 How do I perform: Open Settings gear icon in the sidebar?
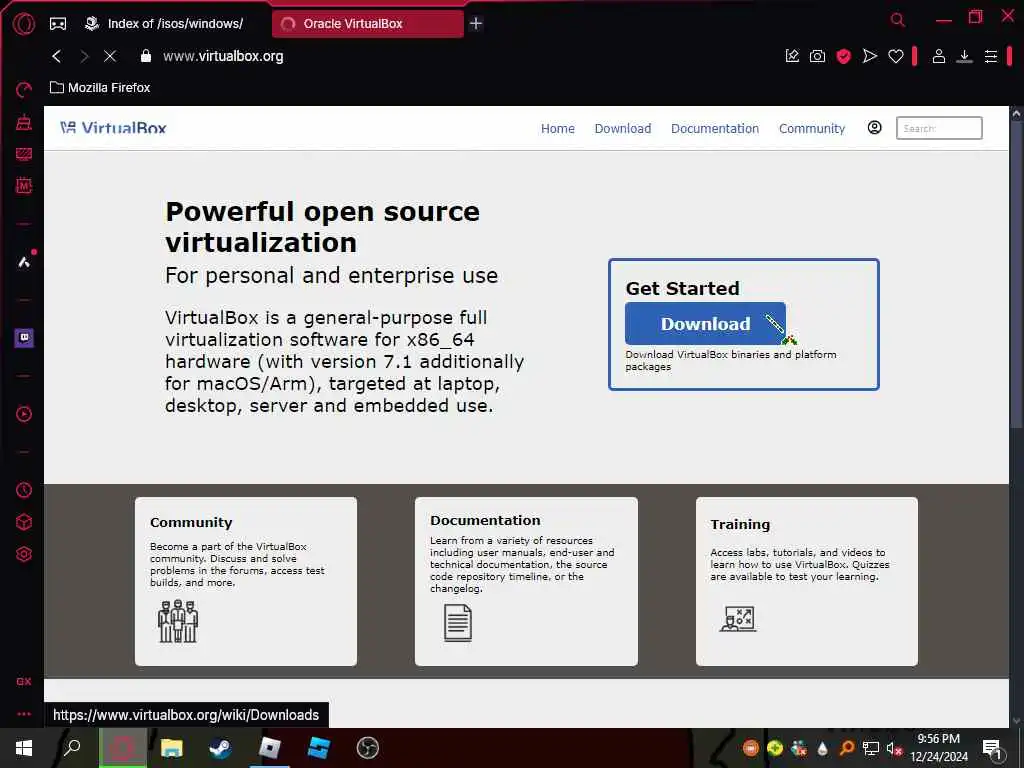click(x=24, y=554)
